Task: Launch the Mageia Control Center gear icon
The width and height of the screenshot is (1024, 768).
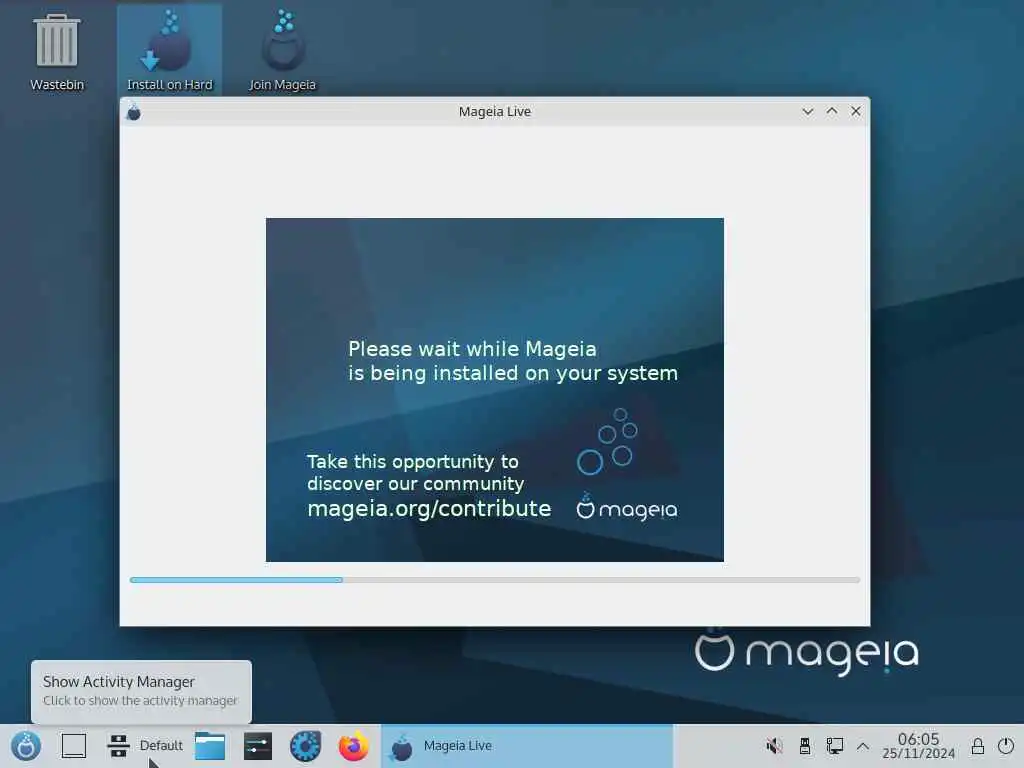Action: 306,746
